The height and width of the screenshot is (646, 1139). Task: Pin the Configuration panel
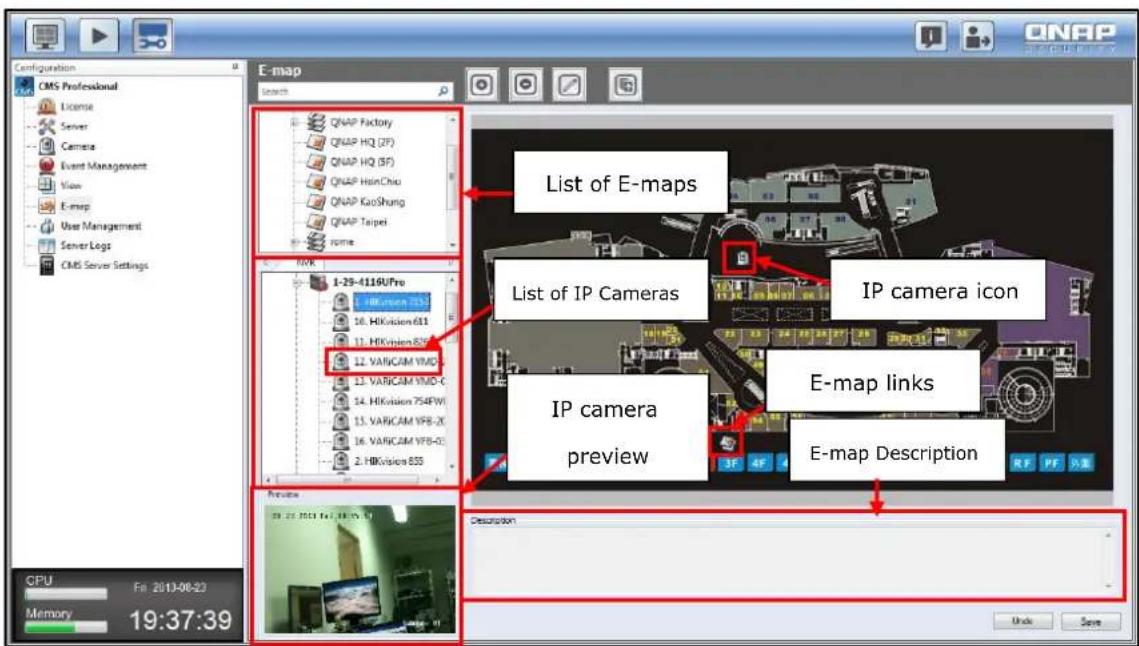click(x=235, y=67)
